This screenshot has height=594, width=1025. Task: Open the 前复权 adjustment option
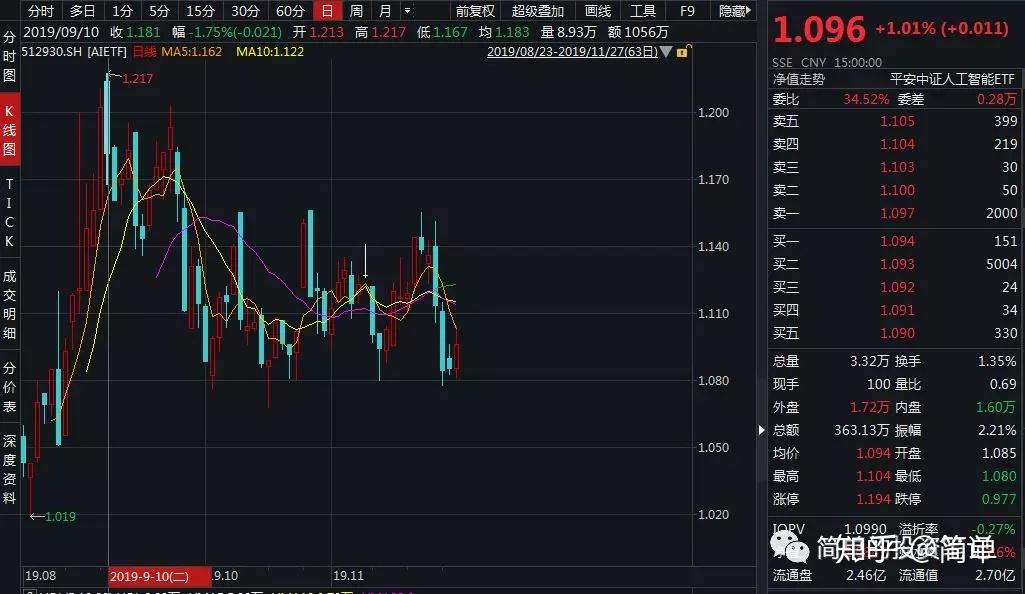[475, 11]
